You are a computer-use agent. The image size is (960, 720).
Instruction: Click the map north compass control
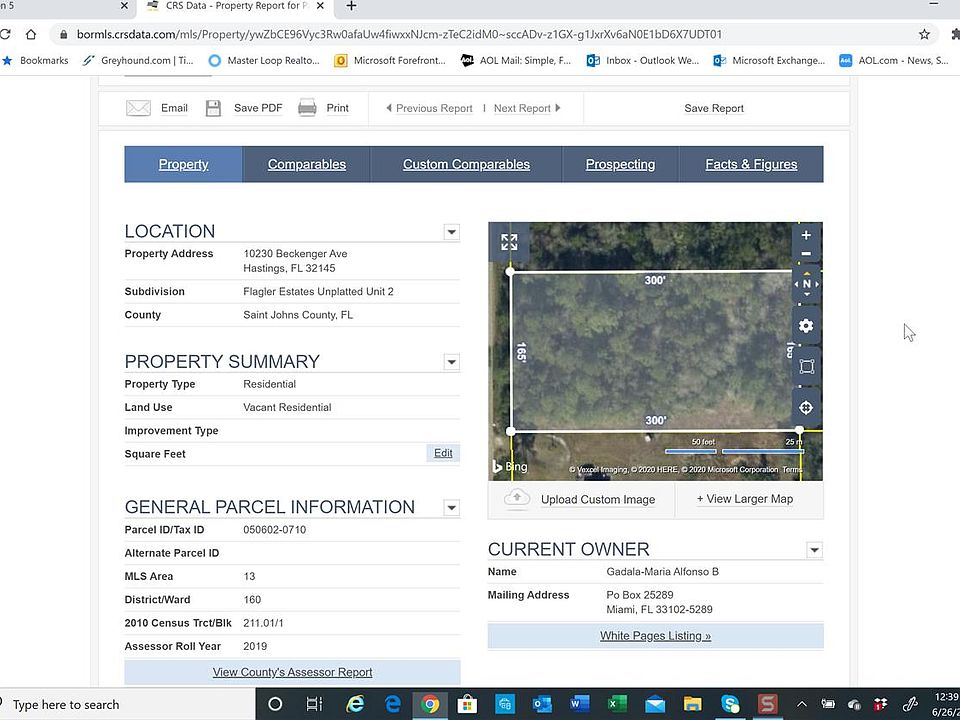tap(806, 284)
